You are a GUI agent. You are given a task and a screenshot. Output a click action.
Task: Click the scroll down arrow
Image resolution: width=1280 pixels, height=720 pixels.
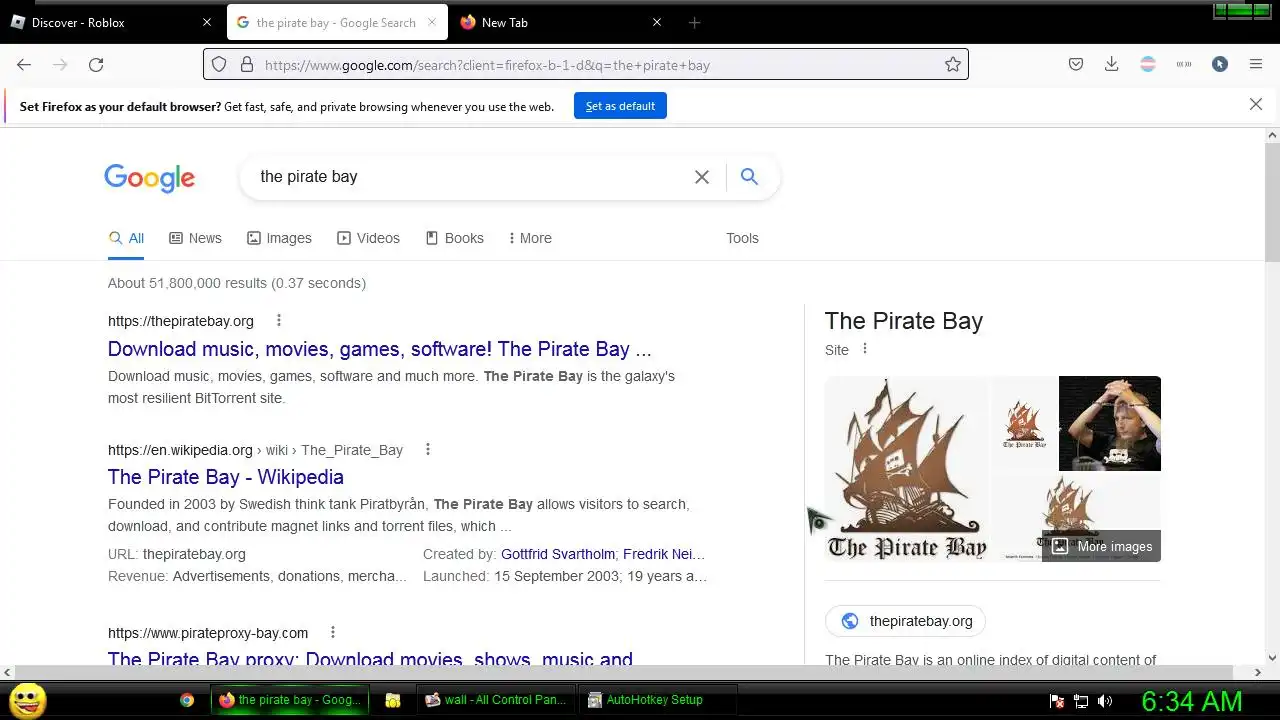(x=1272, y=658)
